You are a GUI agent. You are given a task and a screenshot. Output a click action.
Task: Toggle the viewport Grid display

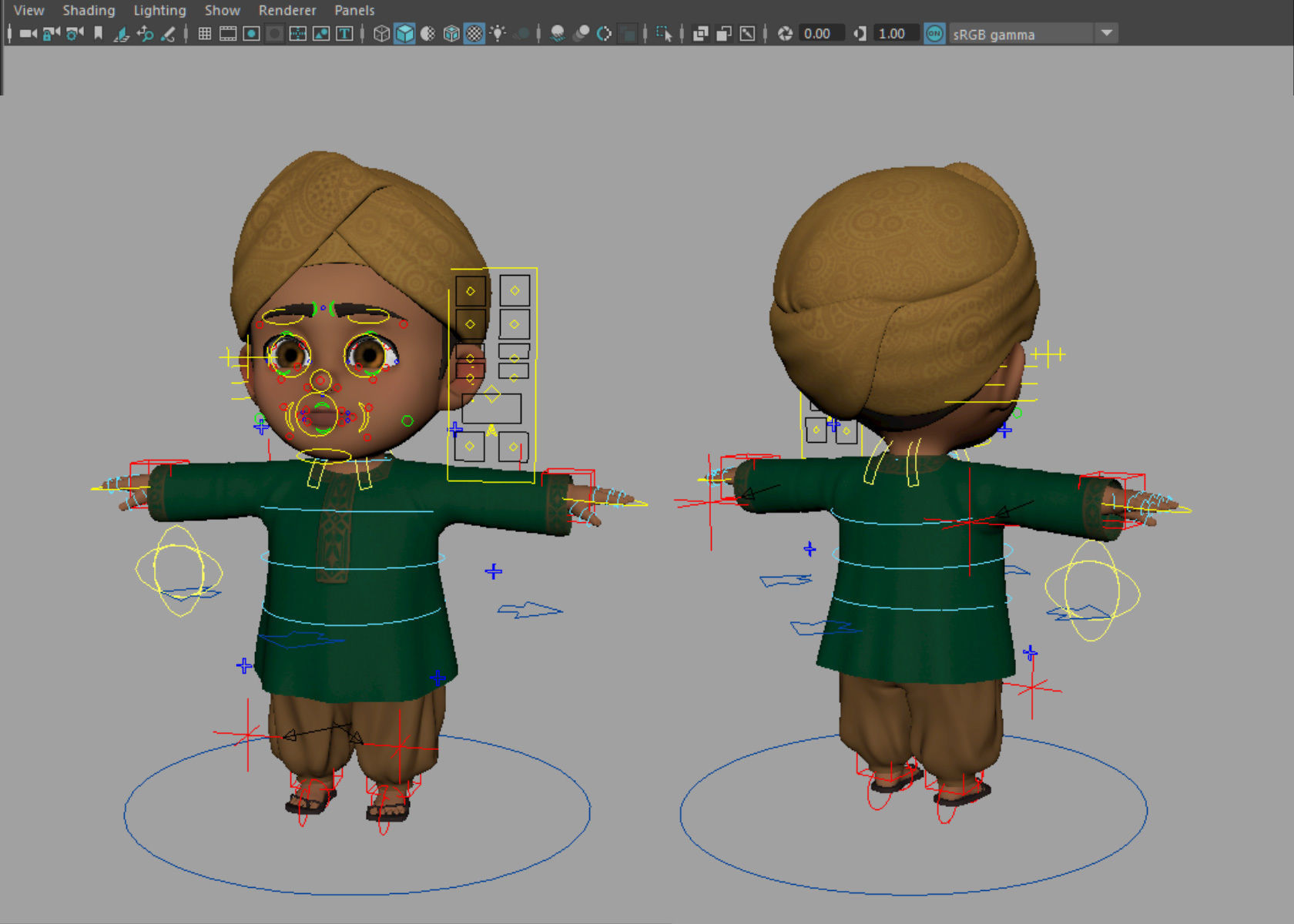(205, 33)
